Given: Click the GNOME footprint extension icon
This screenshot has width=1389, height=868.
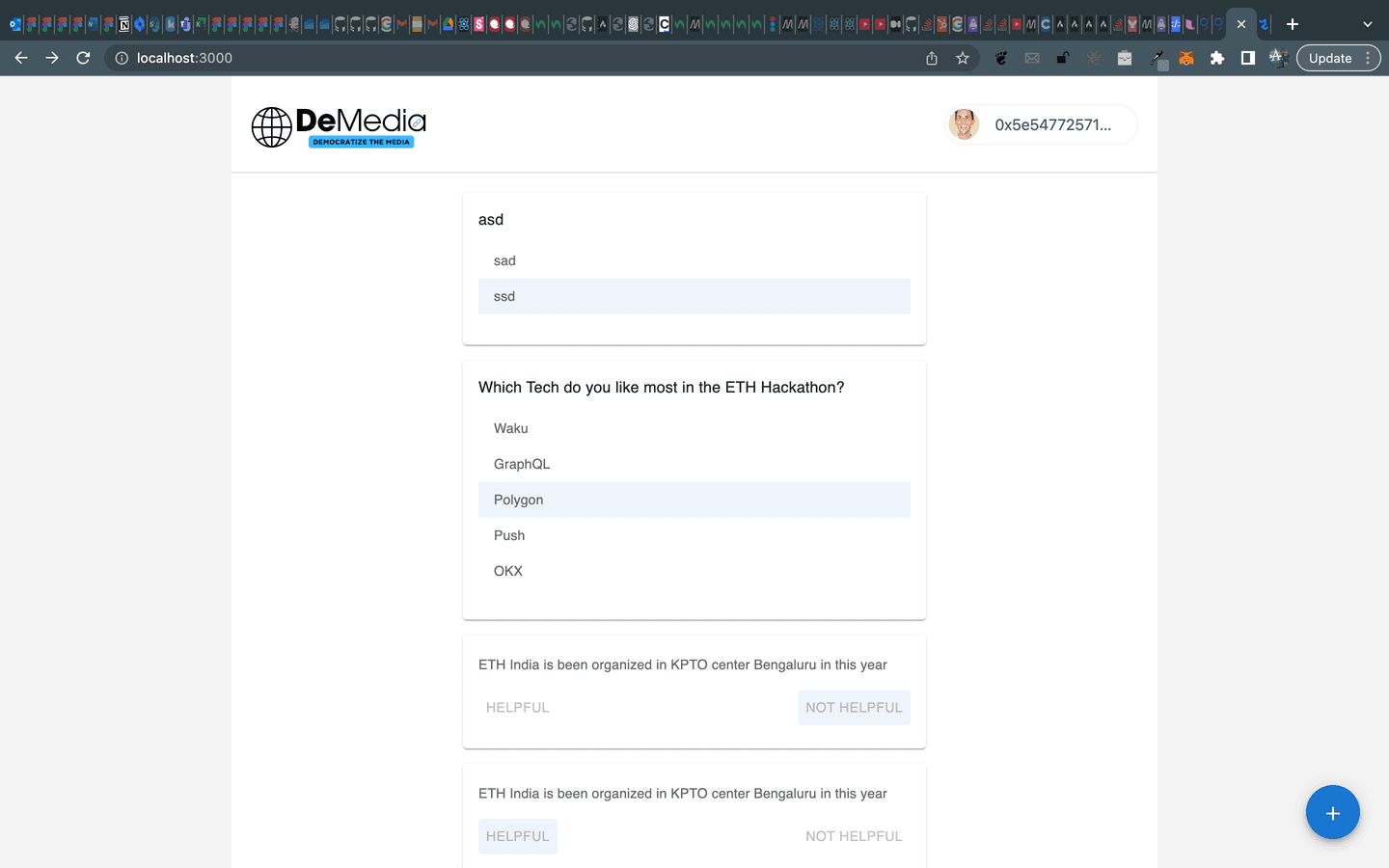Looking at the screenshot, I should click(1001, 58).
